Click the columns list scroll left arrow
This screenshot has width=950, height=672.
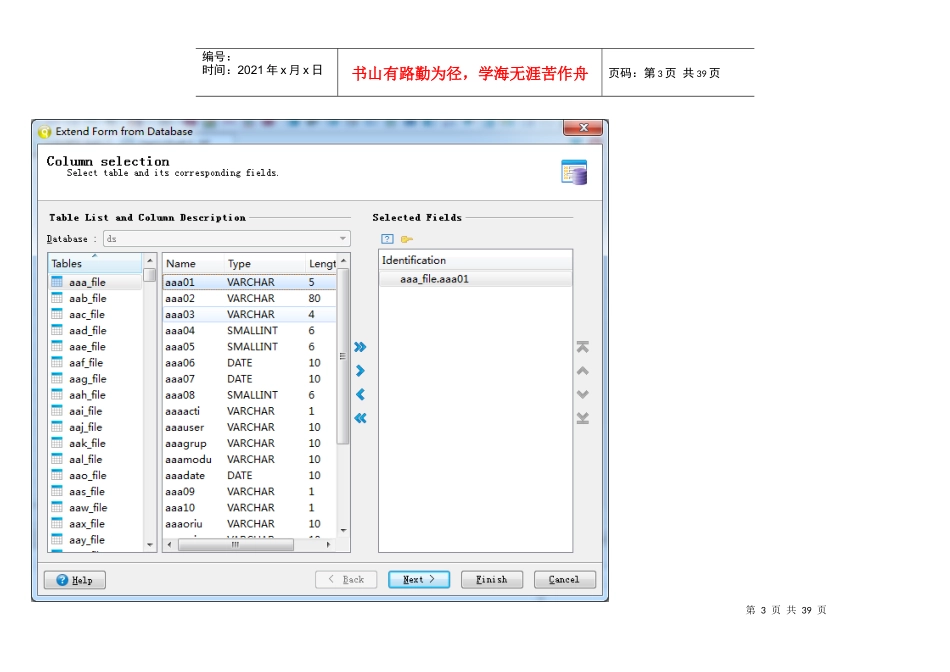169,545
